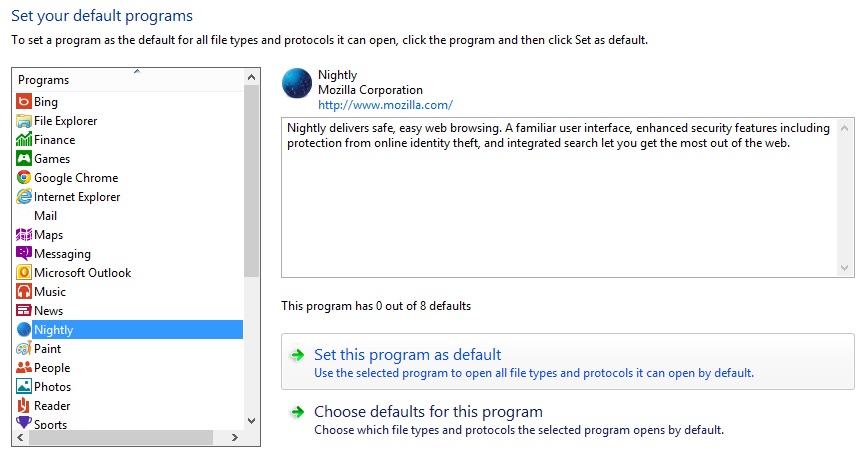861x461 pixels.
Task: Click the horizontal scroll right arrow
Action: pyautogui.click(x=234, y=437)
